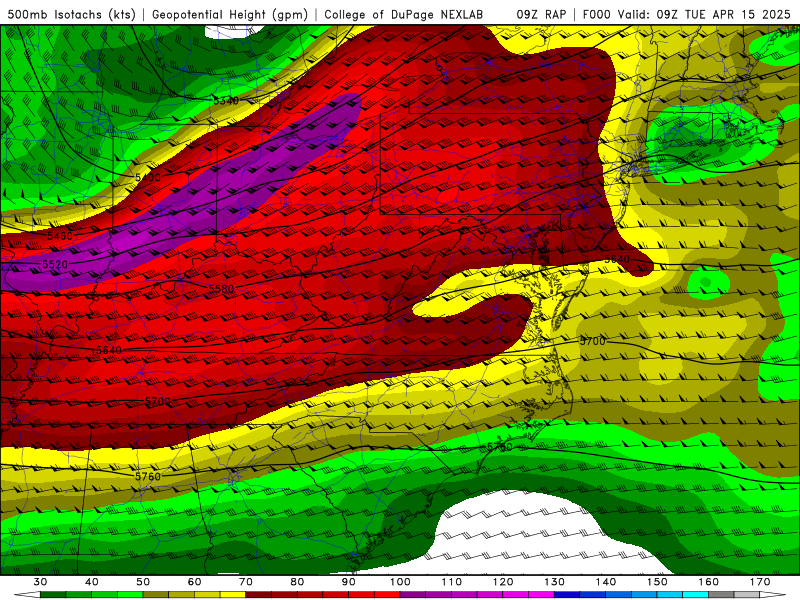Select the dark gray 160-165 kt legend swatch
Image resolution: width=800 pixels, height=600 pixels.
[721, 595]
